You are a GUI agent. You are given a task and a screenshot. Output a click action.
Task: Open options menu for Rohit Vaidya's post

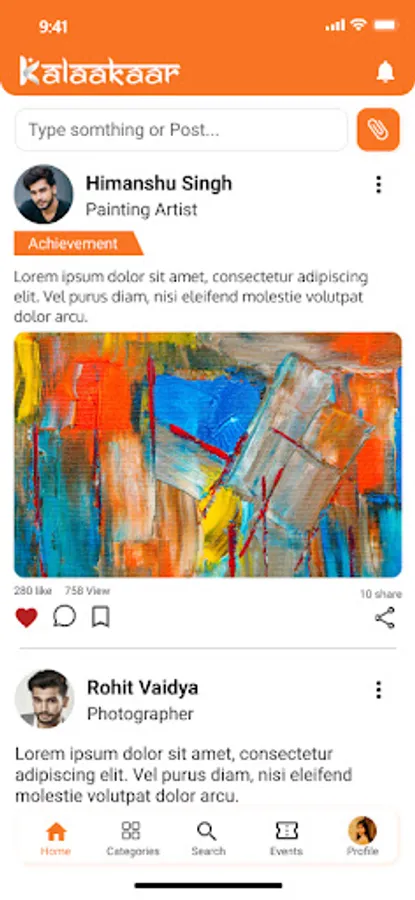pyautogui.click(x=378, y=689)
